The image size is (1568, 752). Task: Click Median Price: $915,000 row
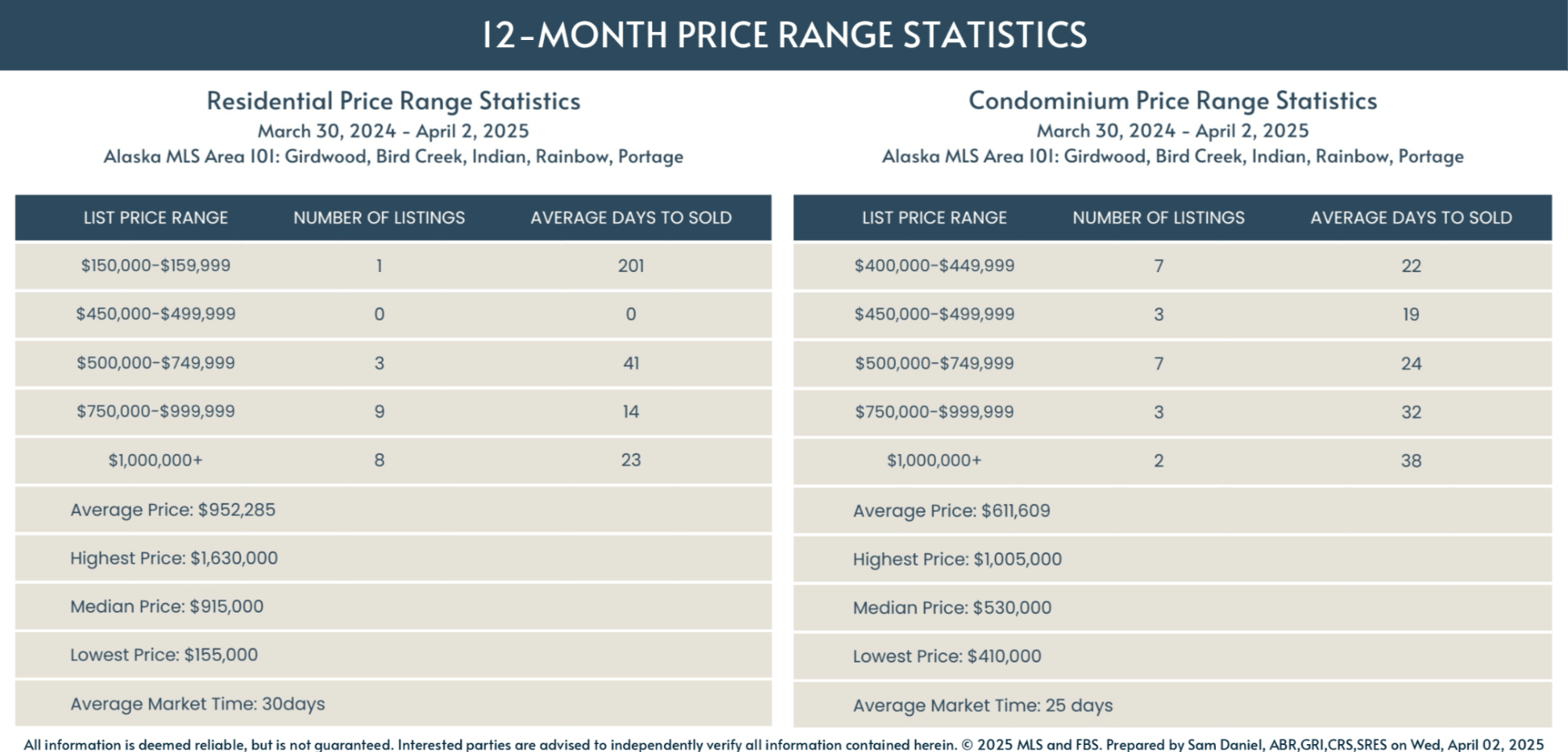pyautogui.click(x=167, y=607)
